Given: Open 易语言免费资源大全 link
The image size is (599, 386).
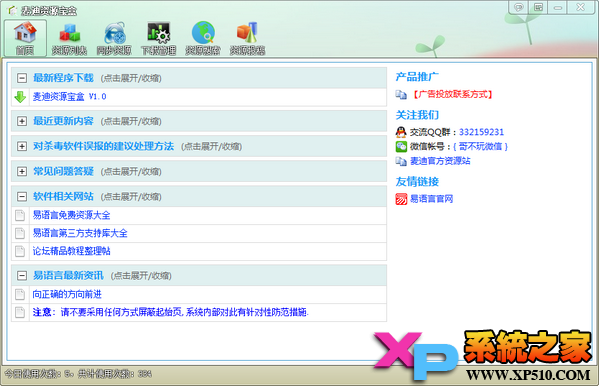Looking at the screenshot, I should [71, 215].
